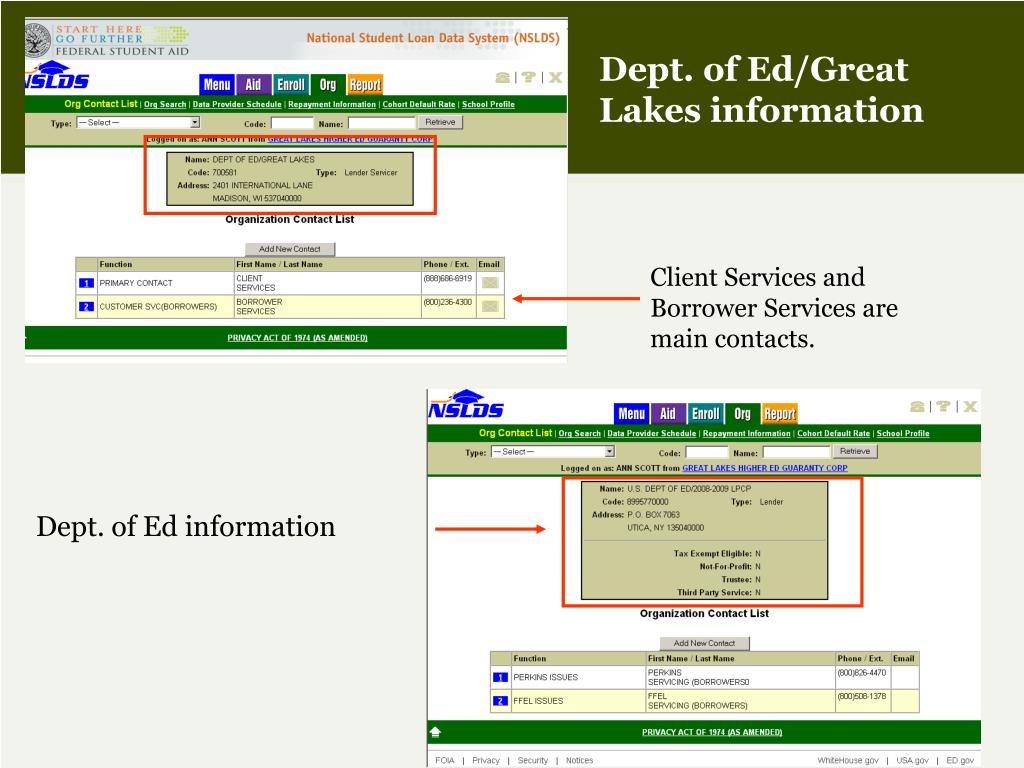Click blue number 1 icon beside PRIMARY CONTACT
The width and height of the screenshot is (1024, 768).
(x=86, y=283)
